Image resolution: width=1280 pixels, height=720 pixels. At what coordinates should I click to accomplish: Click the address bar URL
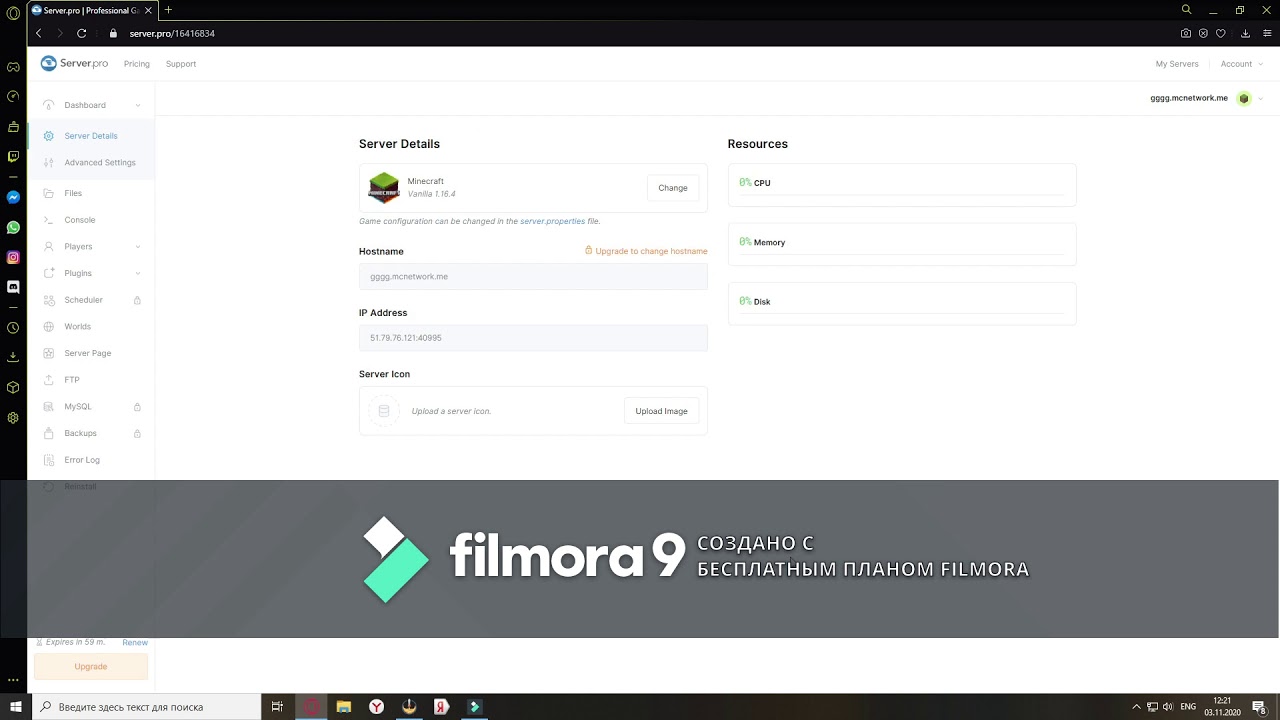tap(172, 33)
